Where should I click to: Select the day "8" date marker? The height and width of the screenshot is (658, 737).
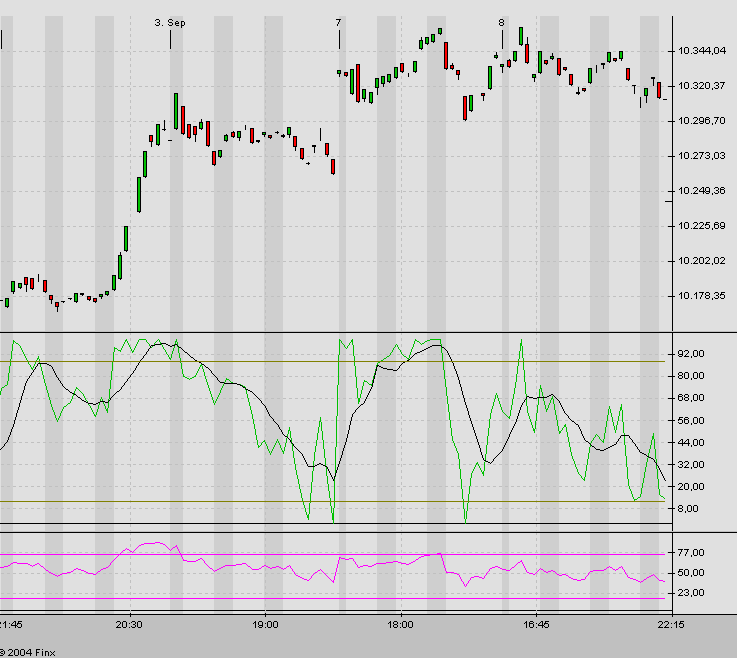pos(501,22)
